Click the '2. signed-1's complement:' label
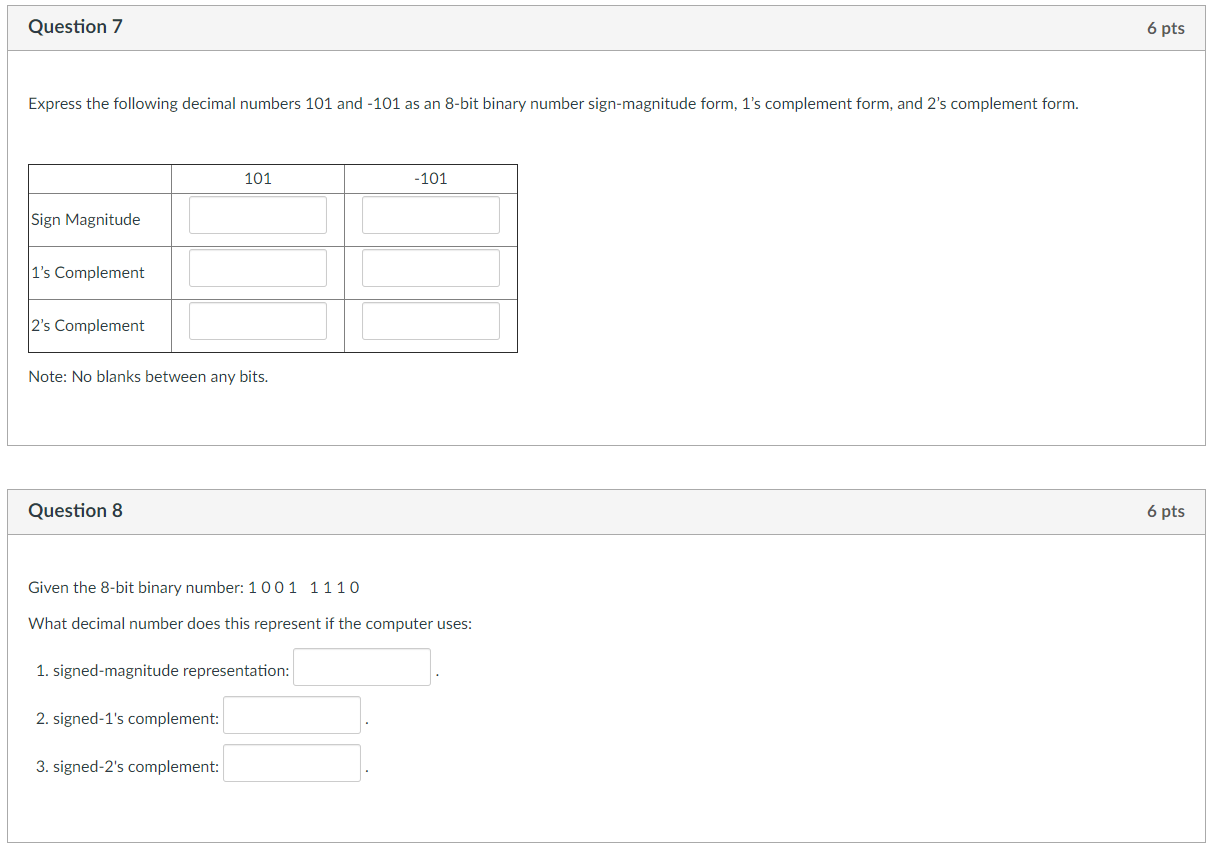The height and width of the screenshot is (850, 1222). [128, 719]
